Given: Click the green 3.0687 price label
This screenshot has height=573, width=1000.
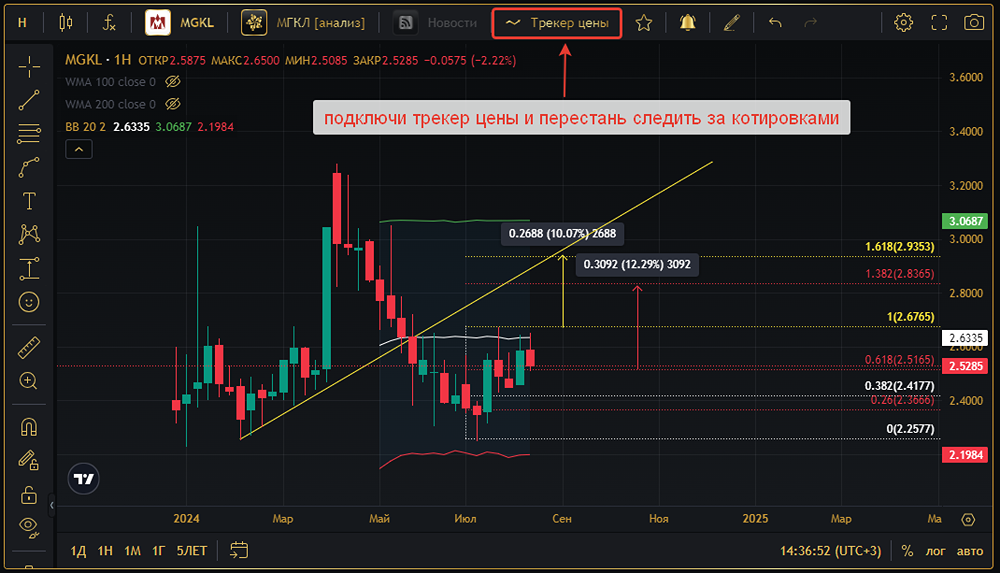Looking at the screenshot, I should (x=965, y=221).
